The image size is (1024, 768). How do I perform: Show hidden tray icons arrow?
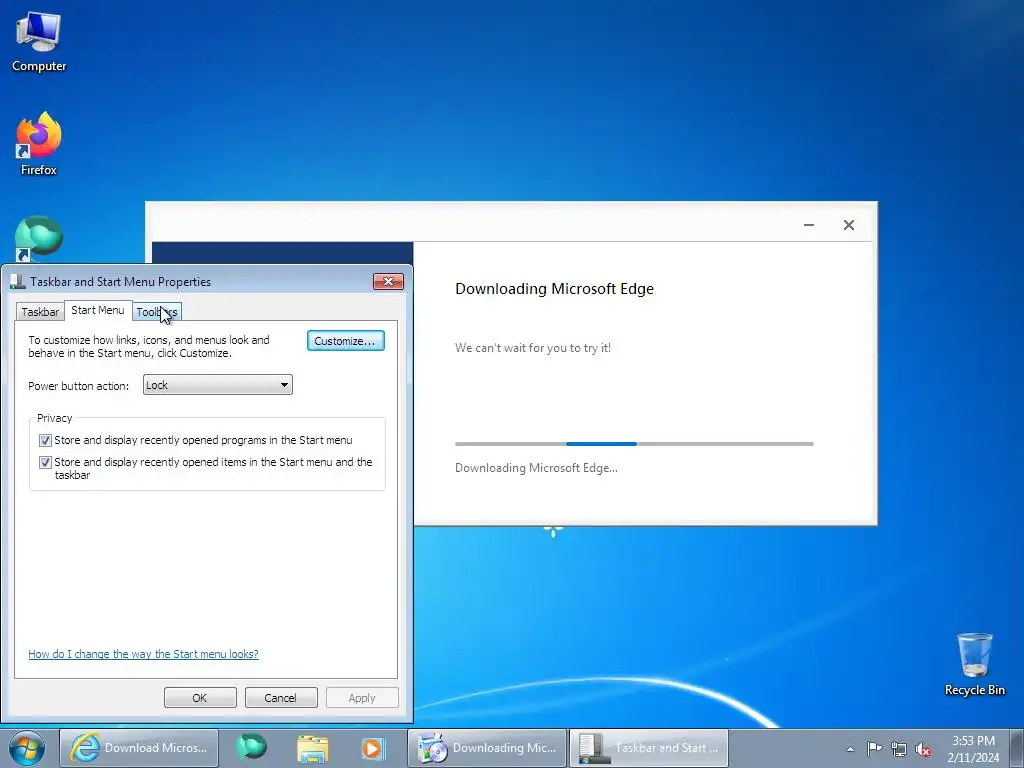850,749
